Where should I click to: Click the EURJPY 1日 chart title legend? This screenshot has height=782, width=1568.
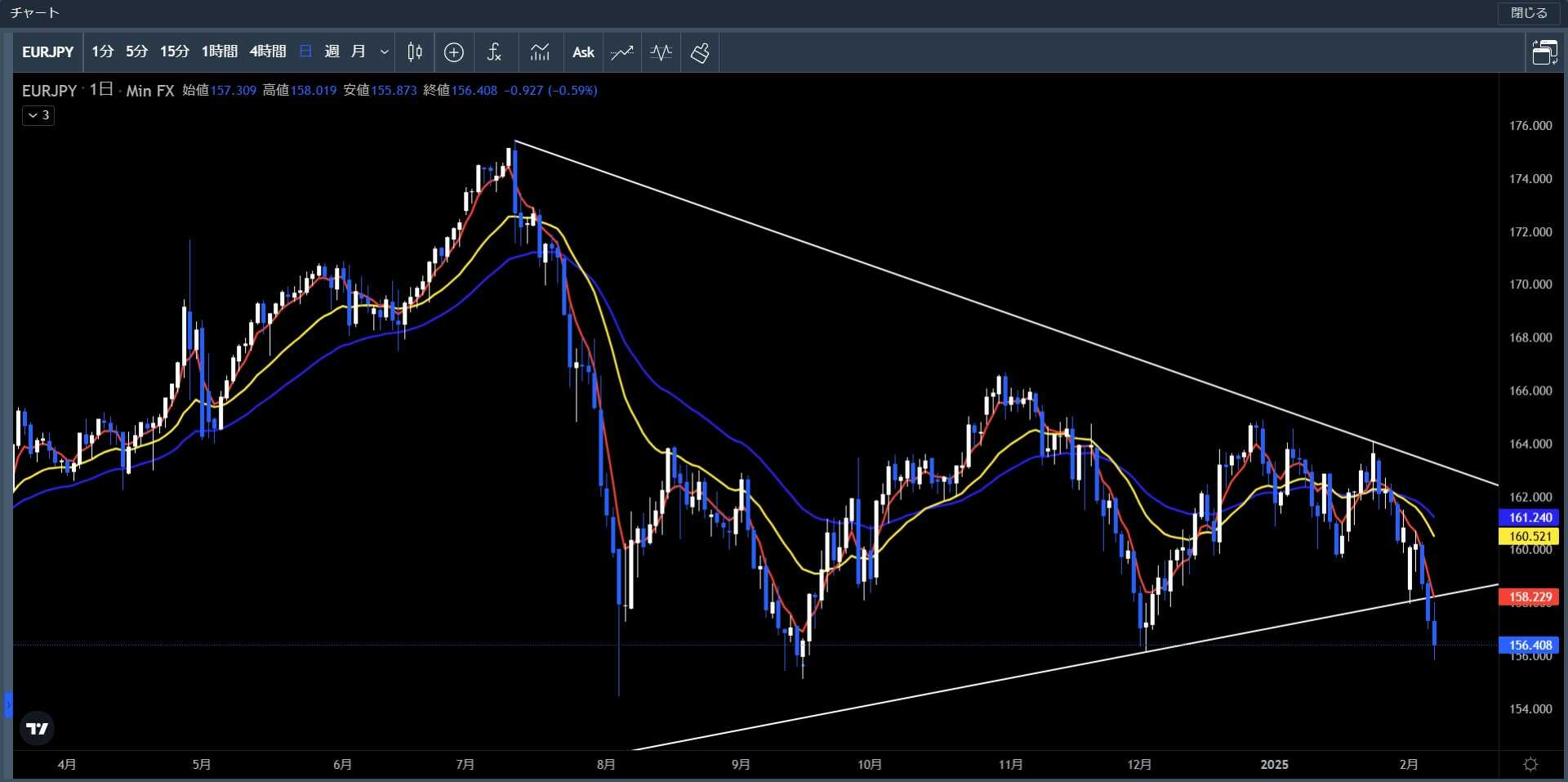[x=98, y=91]
